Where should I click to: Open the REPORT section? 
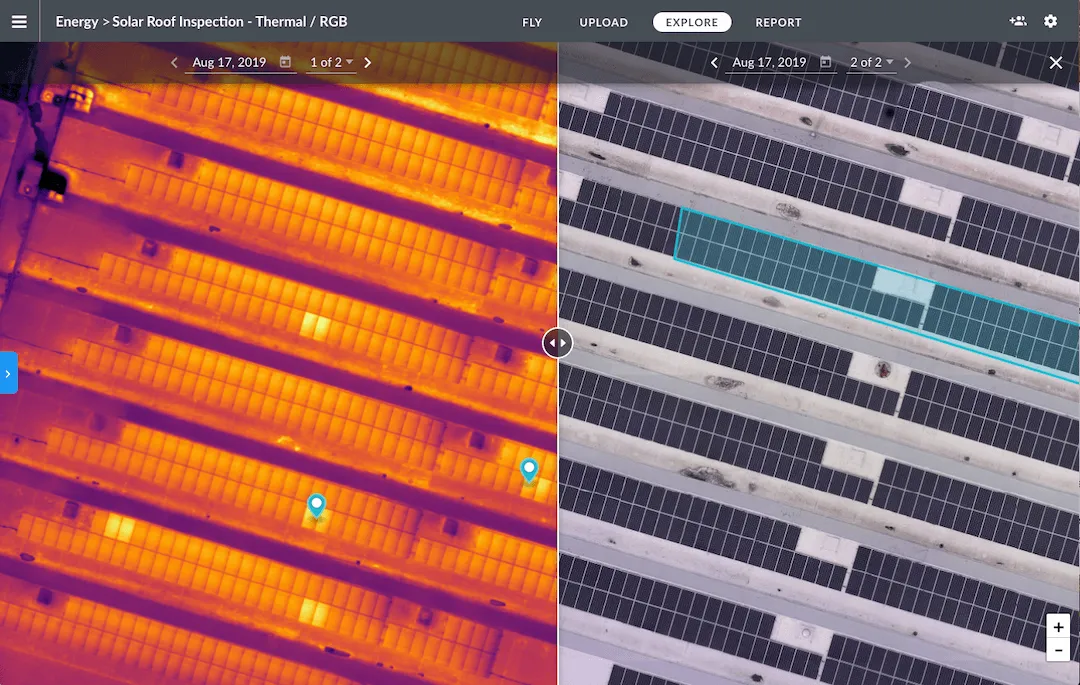(x=778, y=21)
